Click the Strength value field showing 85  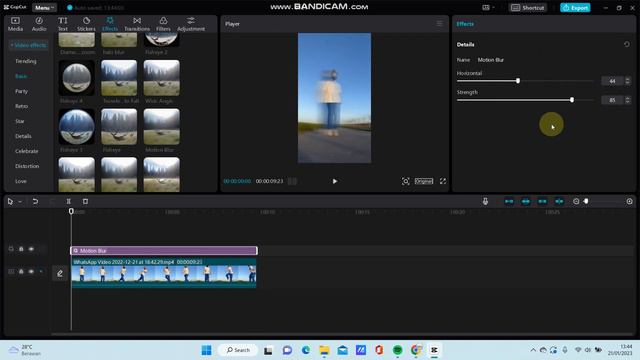(x=612, y=100)
